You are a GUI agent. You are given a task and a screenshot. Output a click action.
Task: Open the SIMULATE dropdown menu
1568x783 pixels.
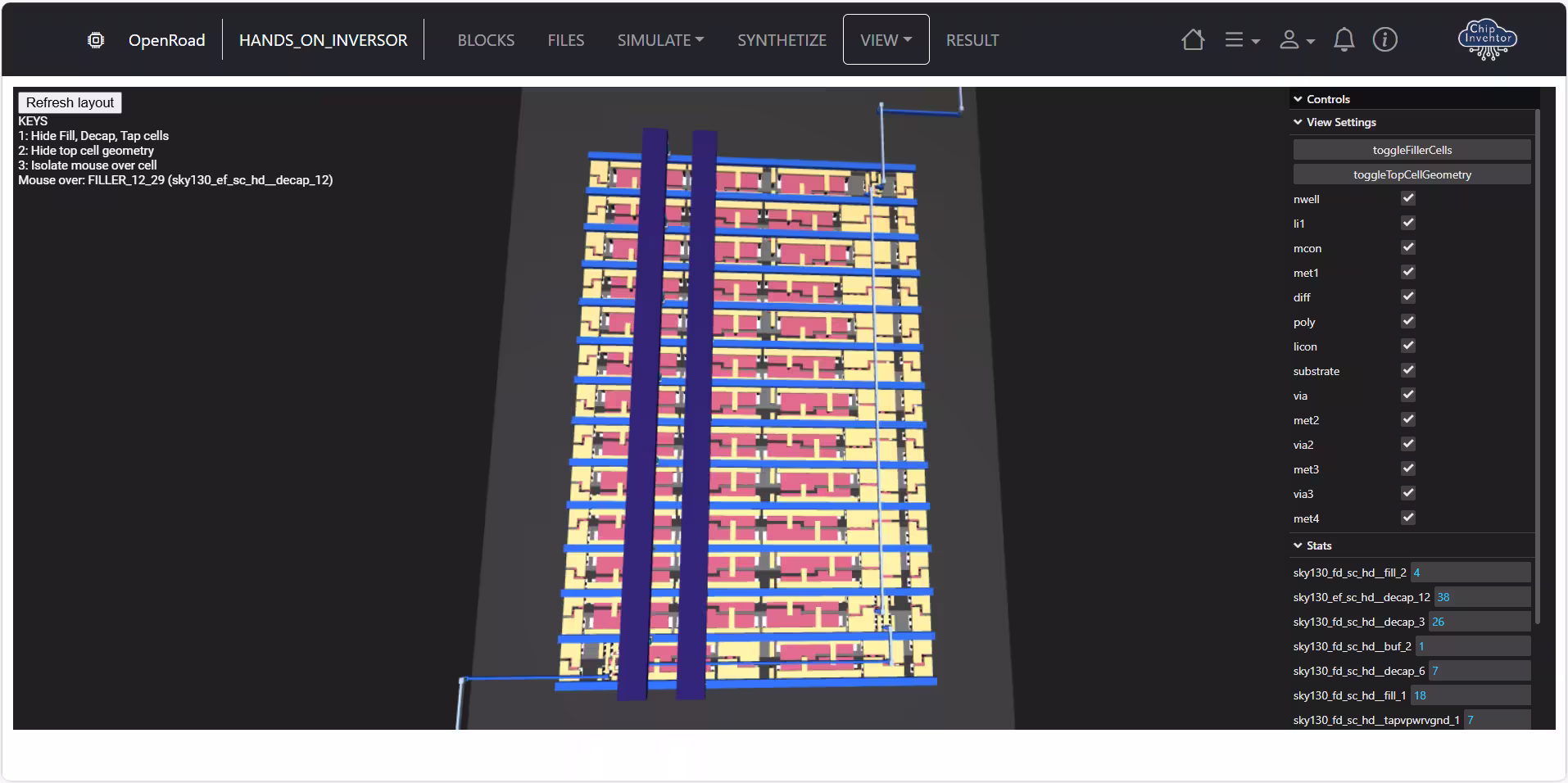pyautogui.click(x=660, y=40)
